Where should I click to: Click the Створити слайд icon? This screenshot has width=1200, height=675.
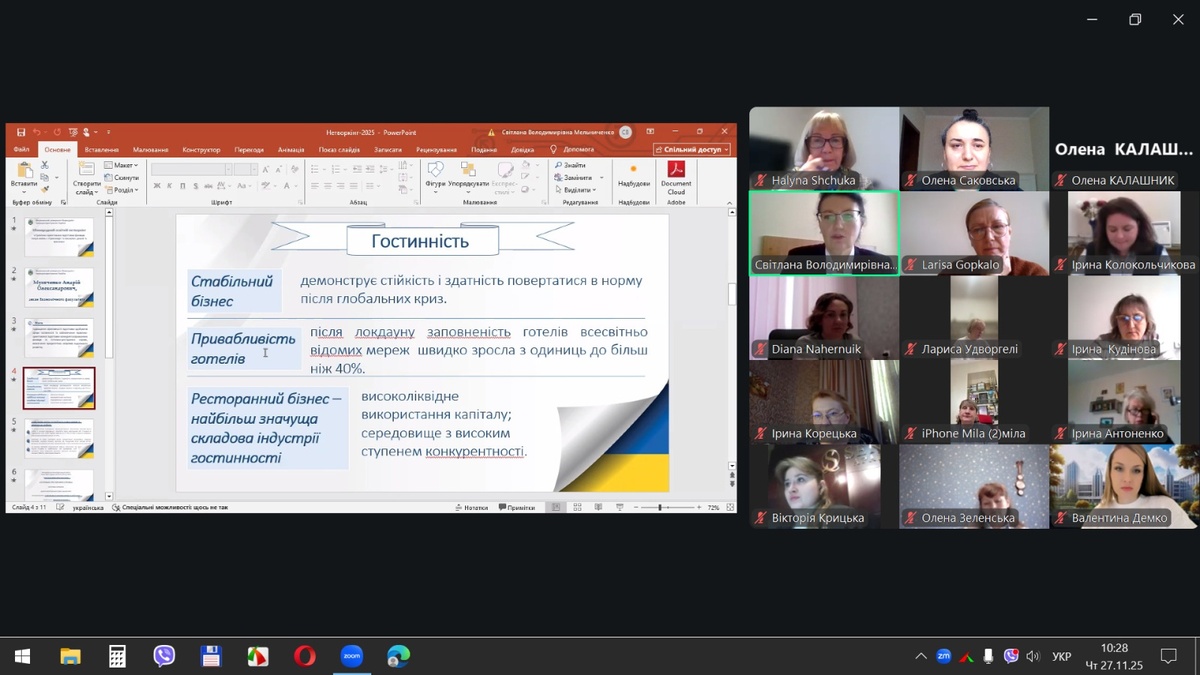(x=86, y=170)
